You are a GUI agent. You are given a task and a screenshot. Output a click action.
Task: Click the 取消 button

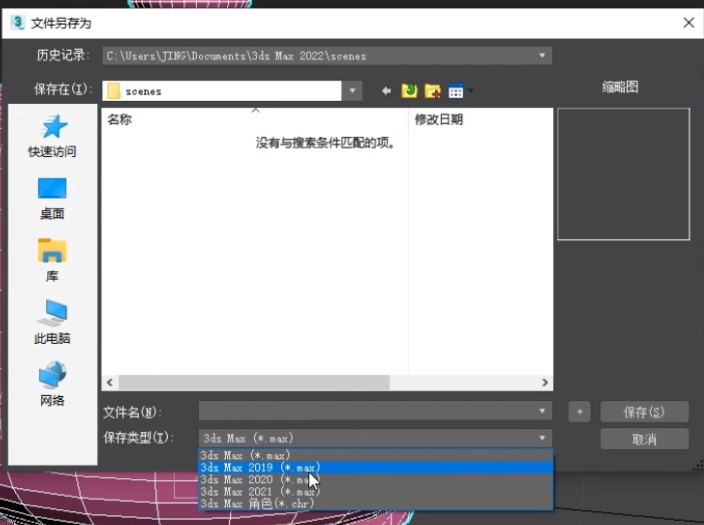644,439
